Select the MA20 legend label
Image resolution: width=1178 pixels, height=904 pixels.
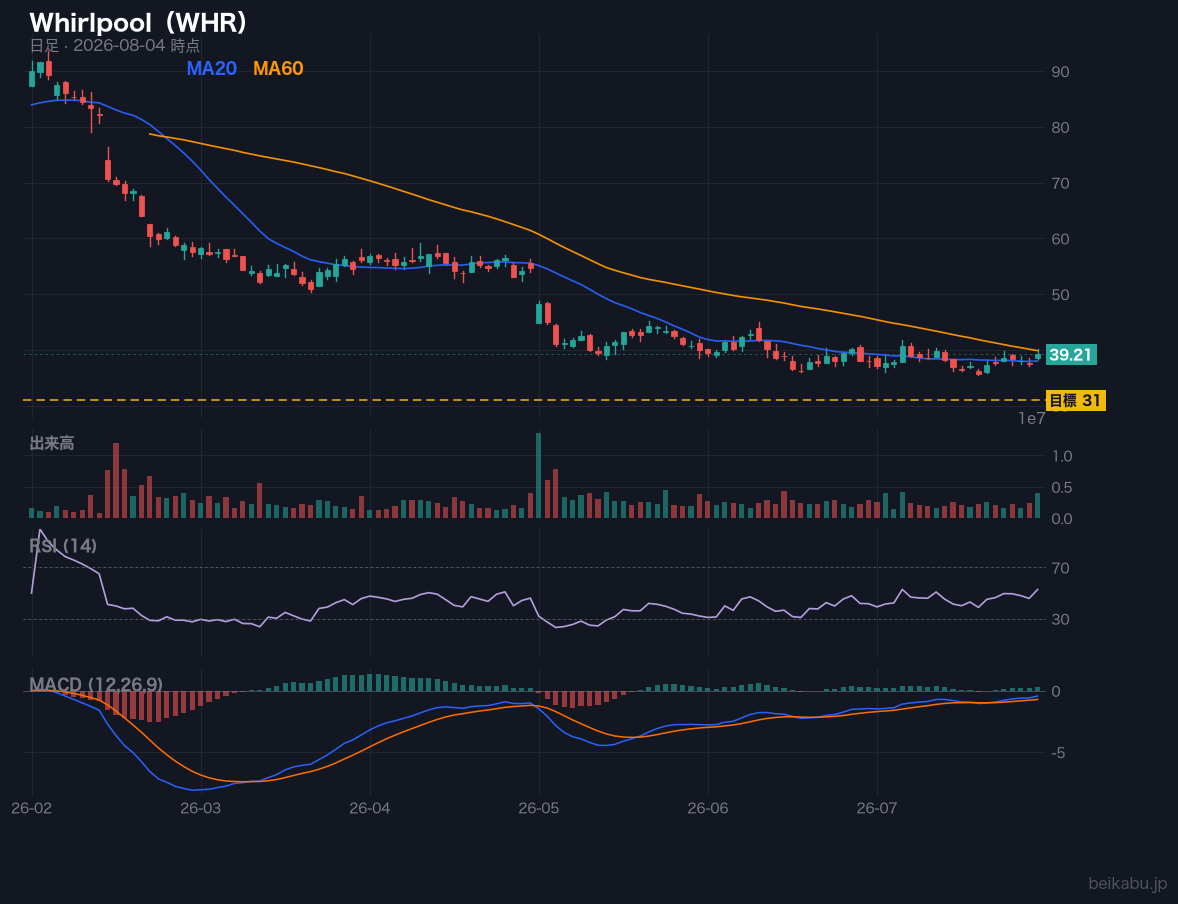coord(212,68)
